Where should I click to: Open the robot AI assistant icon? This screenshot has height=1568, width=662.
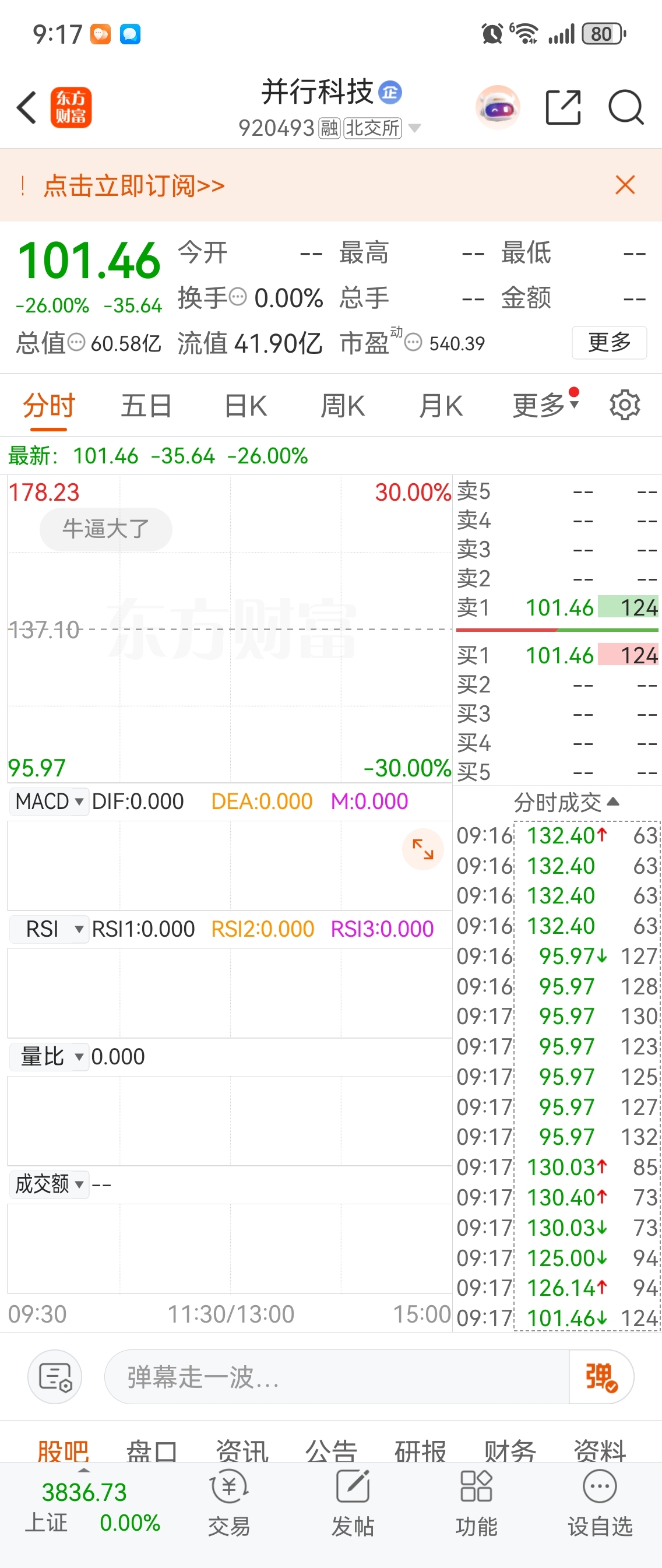point(498,108)
